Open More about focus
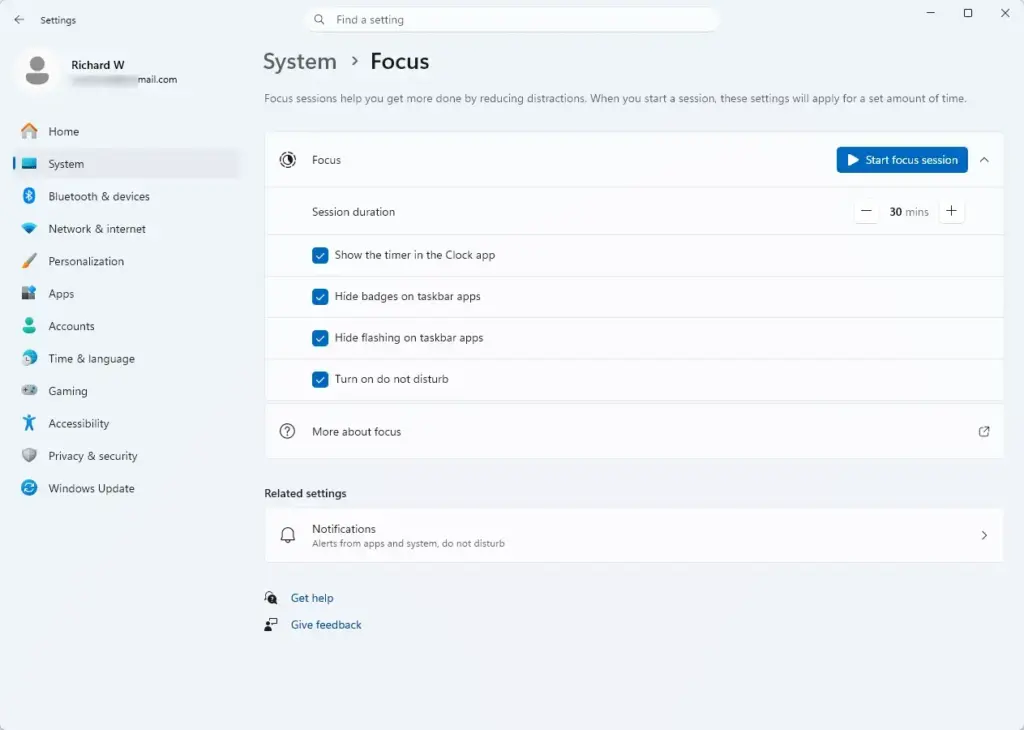Screen dimensions: 1024x730 tap(633, 432)
